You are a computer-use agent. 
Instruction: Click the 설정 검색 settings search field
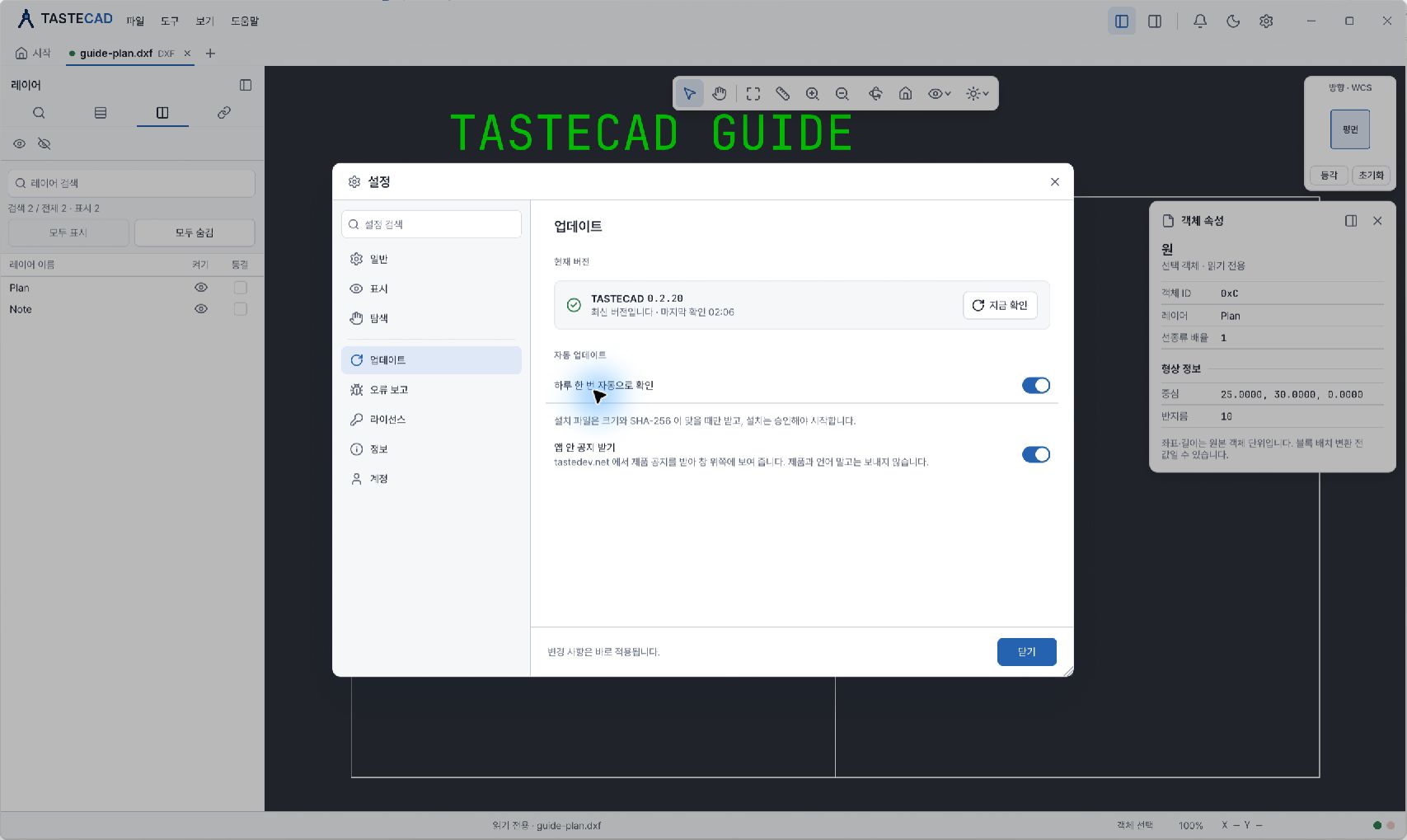tap(431, 224)
